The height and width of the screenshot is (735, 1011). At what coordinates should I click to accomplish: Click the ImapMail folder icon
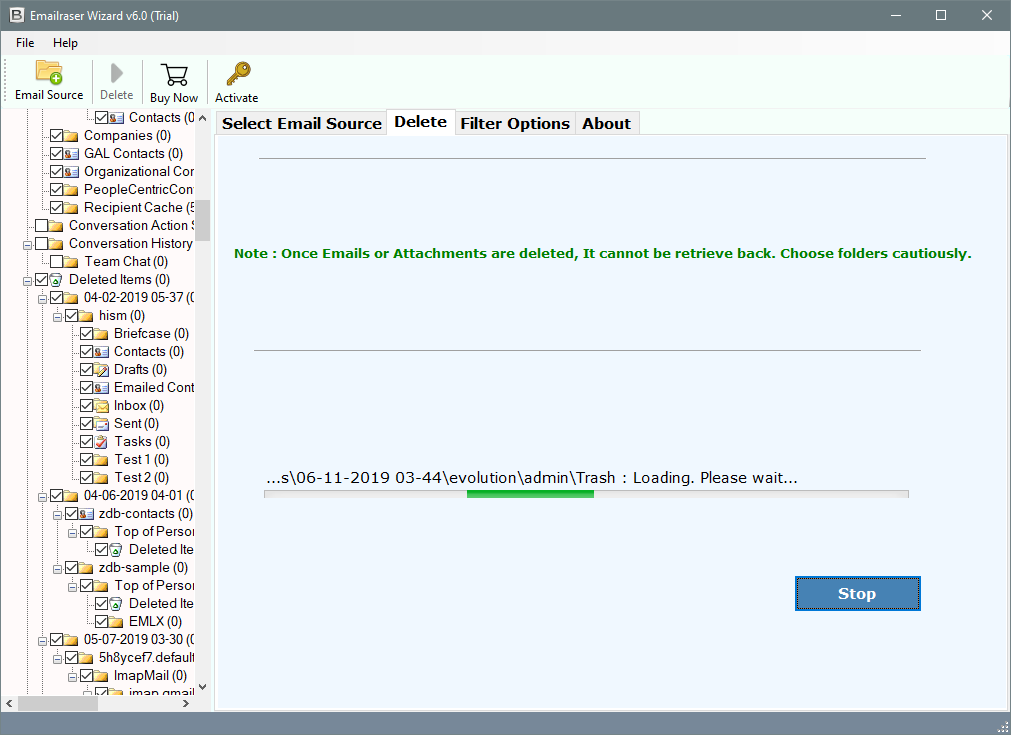coord(101,676)
